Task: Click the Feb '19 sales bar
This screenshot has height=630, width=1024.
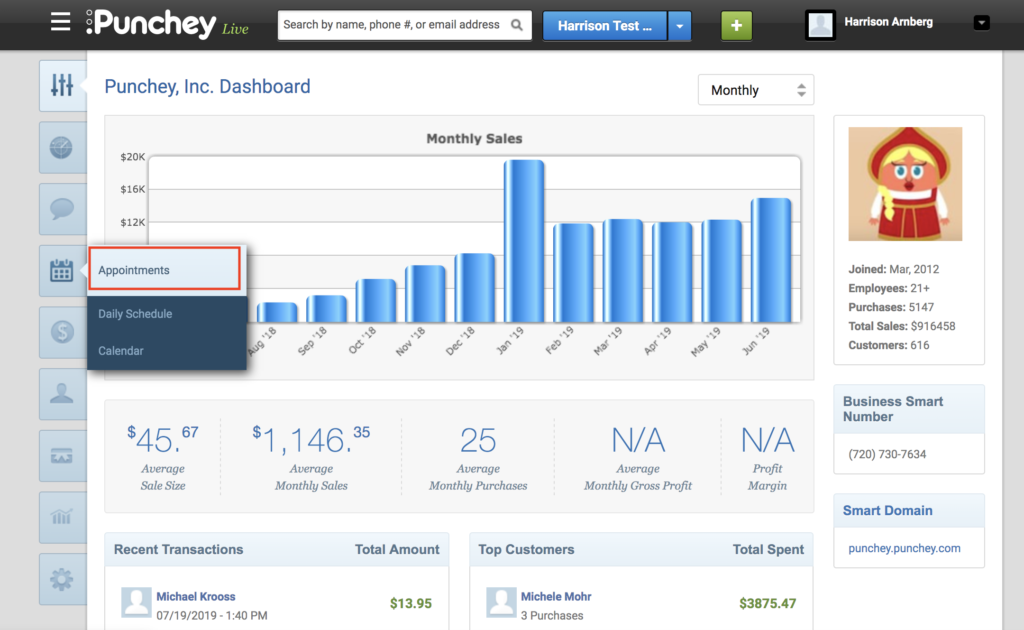Action: pos(573,273)
